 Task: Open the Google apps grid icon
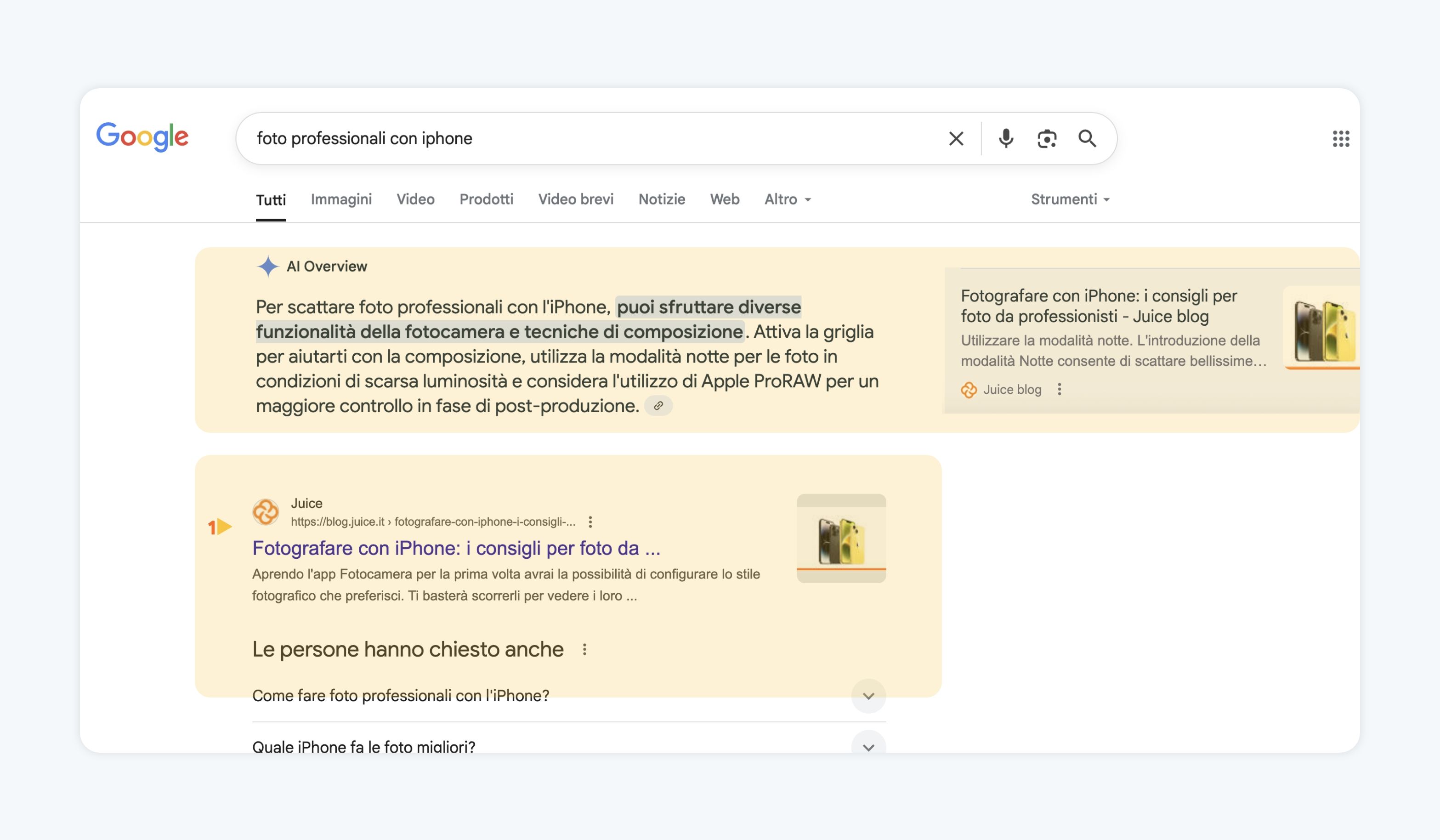click(1341, 138)
